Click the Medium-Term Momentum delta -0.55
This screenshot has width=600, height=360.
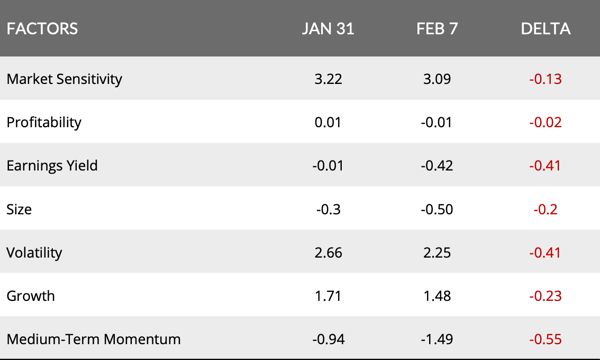point(546,339)
